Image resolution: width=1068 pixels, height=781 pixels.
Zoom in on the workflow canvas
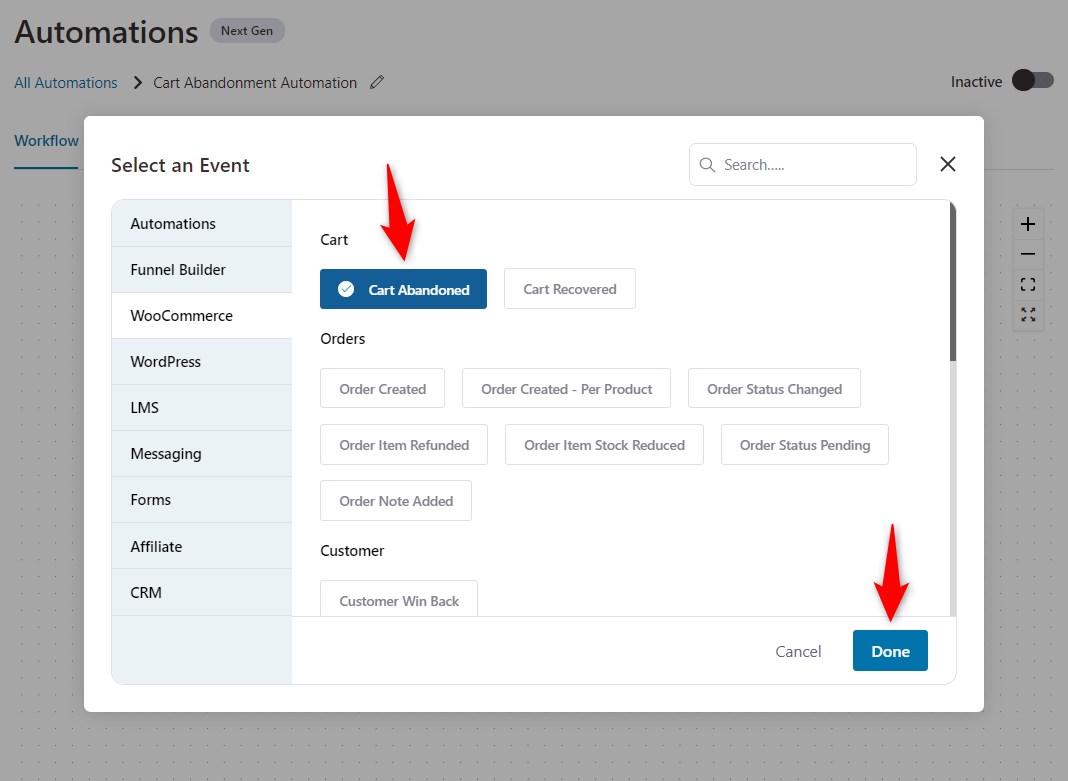coord(1028,224)
